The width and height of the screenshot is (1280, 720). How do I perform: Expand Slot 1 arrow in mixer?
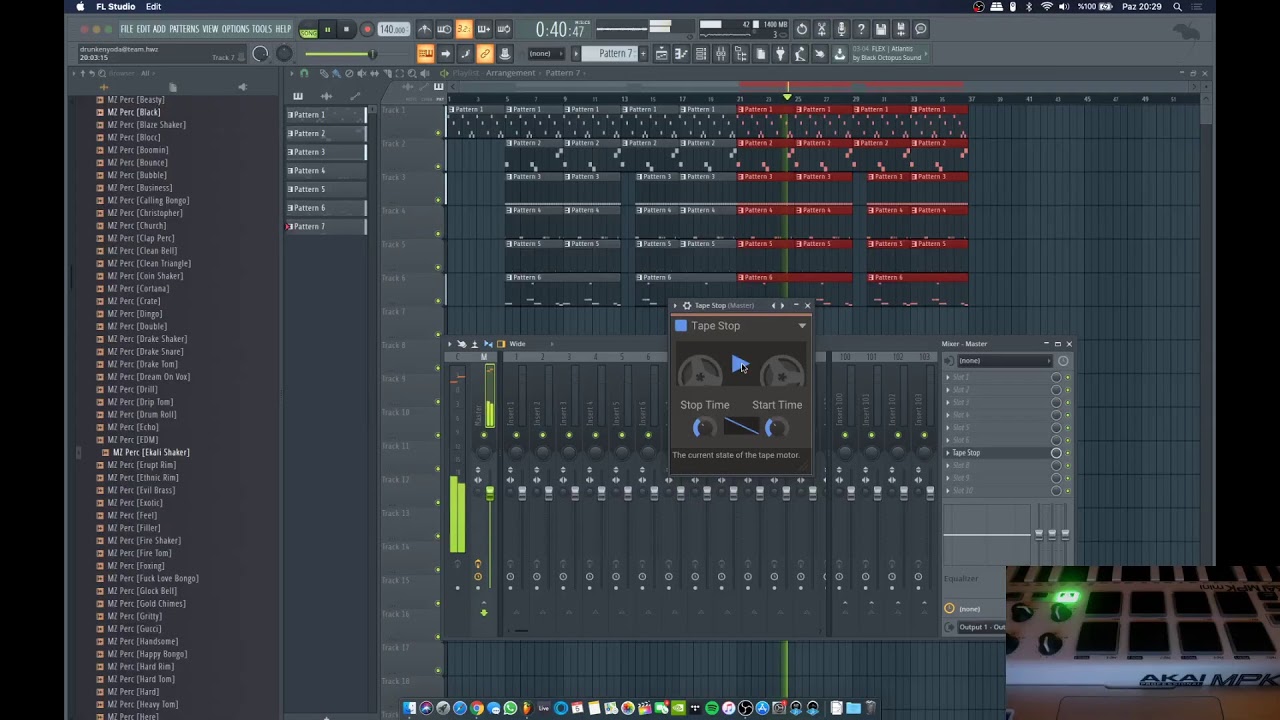pos(948,377)
